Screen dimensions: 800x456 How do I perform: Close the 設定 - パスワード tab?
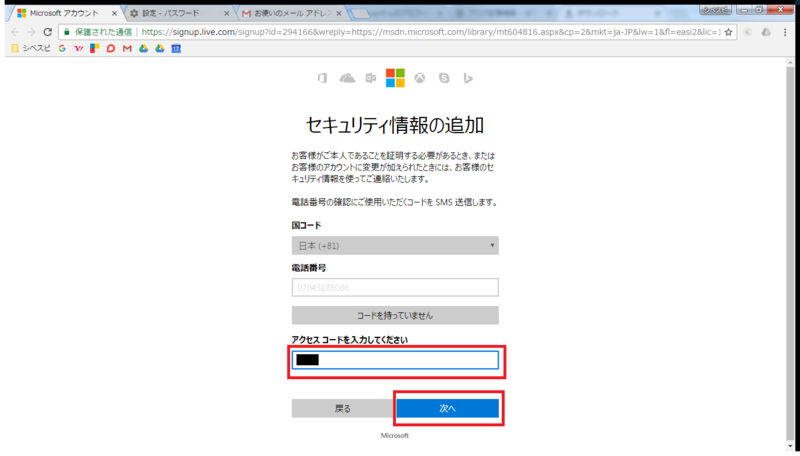(227, 14)
